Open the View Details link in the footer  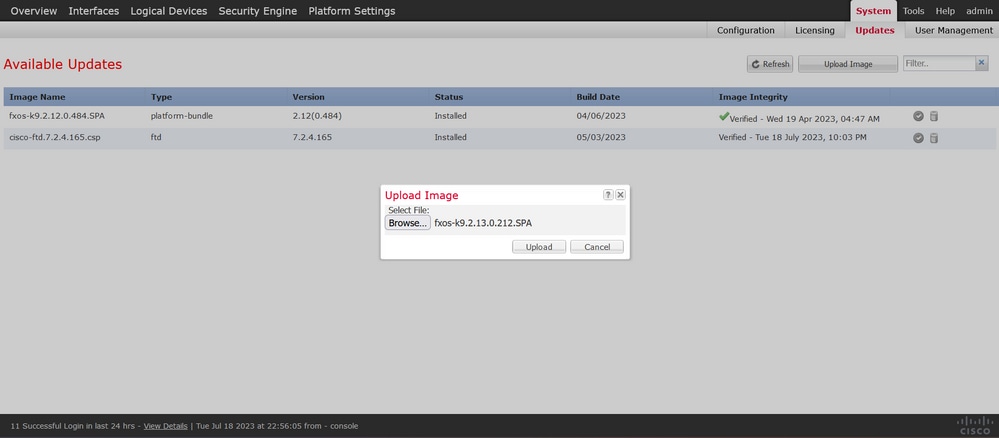click(x=166, y=426)
